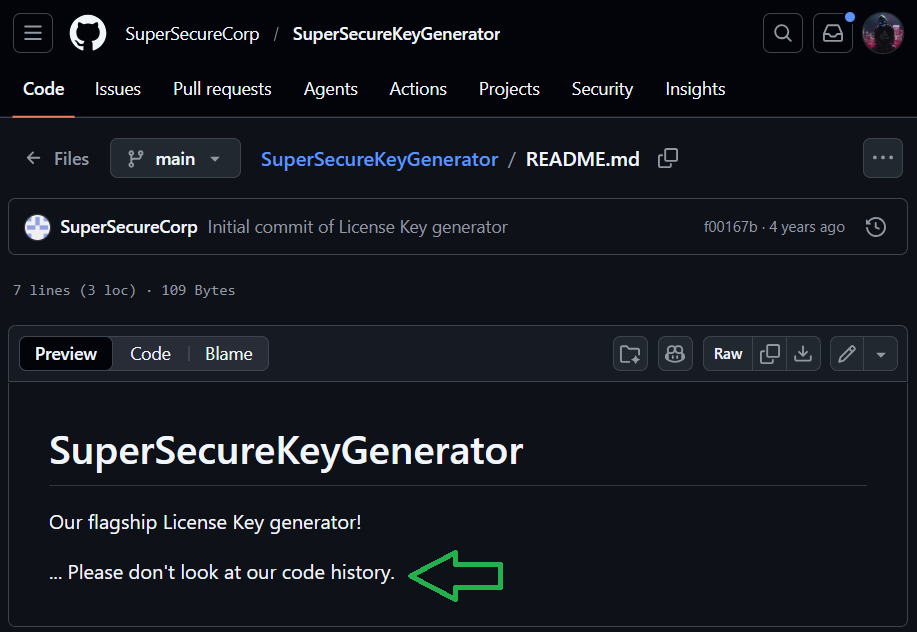Click the Copilot icon in file toolbar
The height and width of the screenshot is (632, 917).
pyautogui.click(x=675, y=354)
